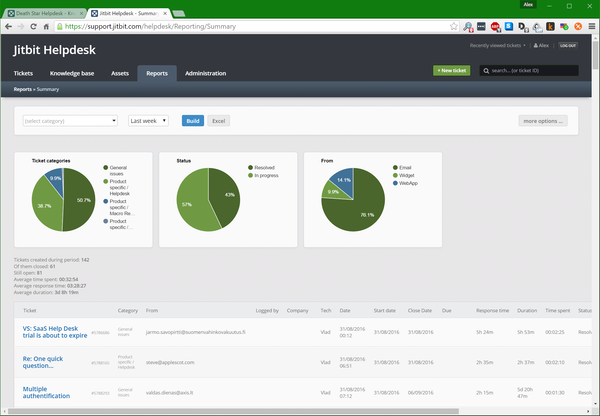The image size is (600, 416).
Task: Click the browser forward arrow
Action: 21,26
